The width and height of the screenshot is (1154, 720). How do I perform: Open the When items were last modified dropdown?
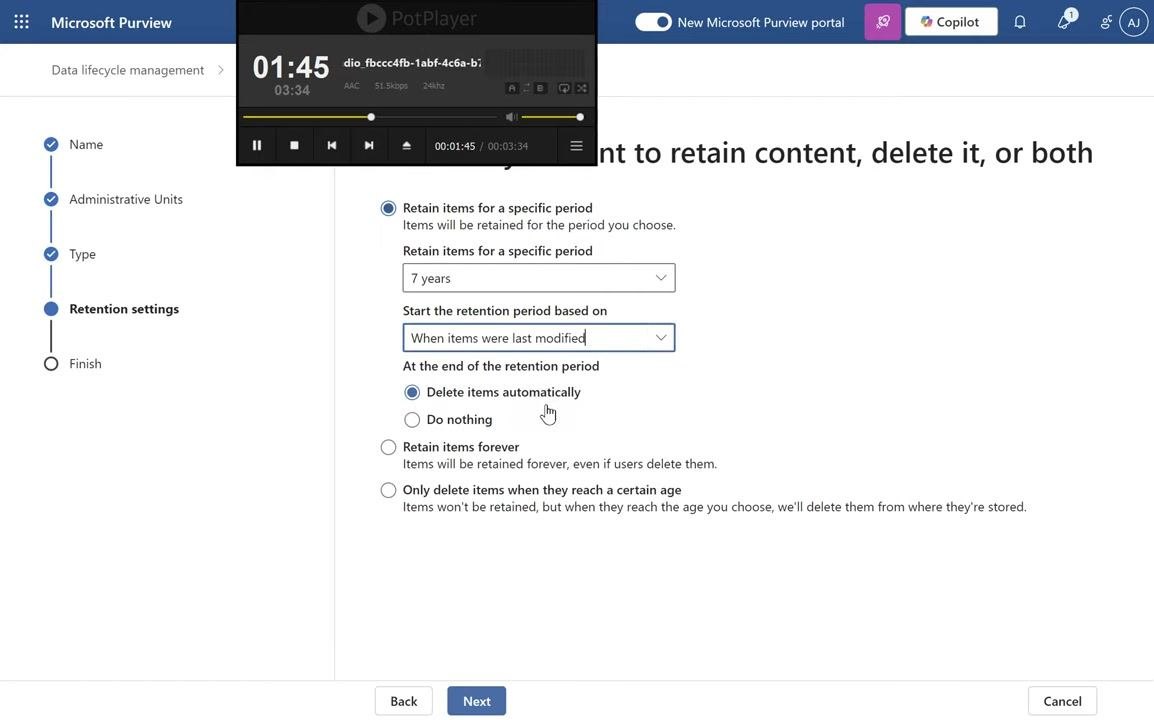(x=539, y=338)
